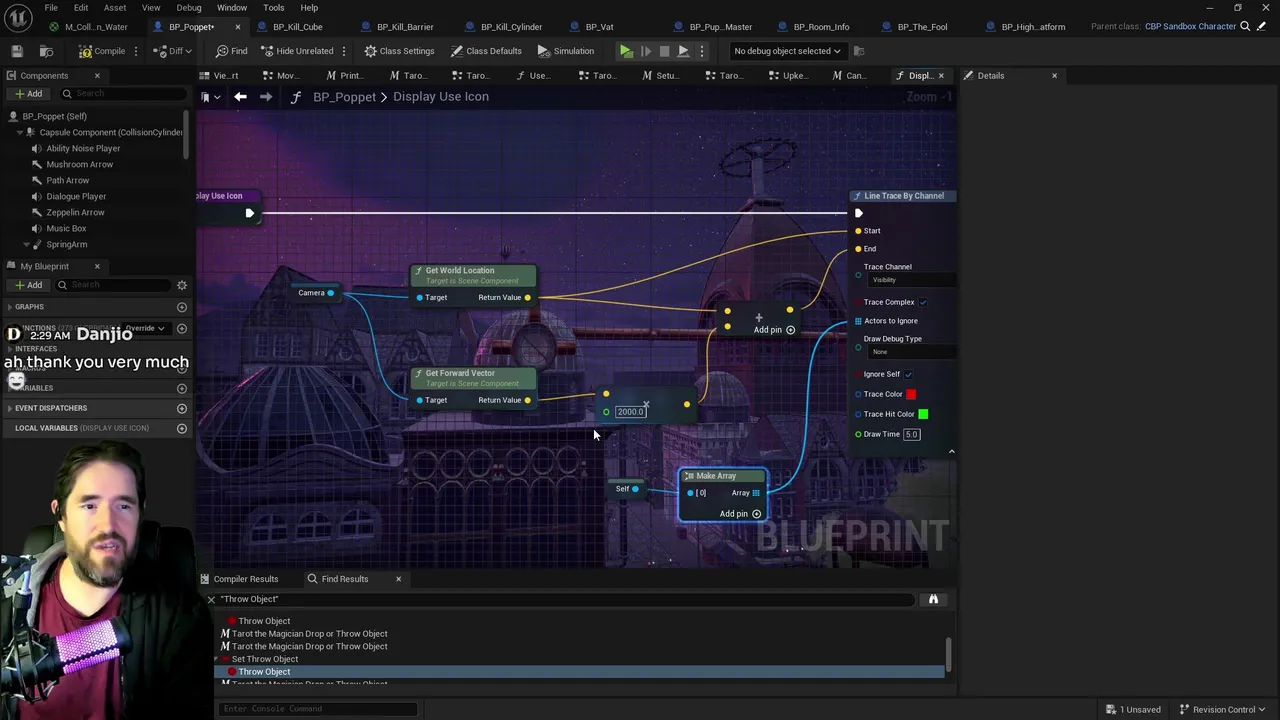Image resolution: width=1280 pixels, height=720 pixels.
Task: Open the play-mode options three-dot menu
Action: point(701,51)
